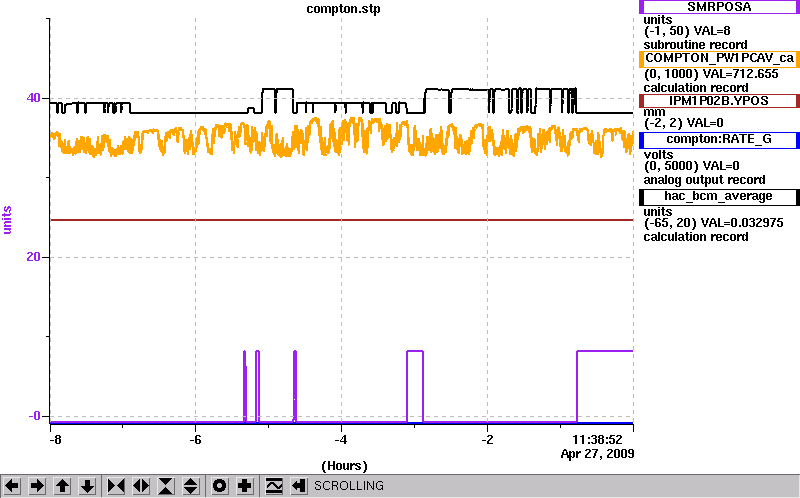Click the horizontal zoom-out diamond icon
The height and width of the screenshot is (498, 800).
pyautogui.click(x=141, y=486)
